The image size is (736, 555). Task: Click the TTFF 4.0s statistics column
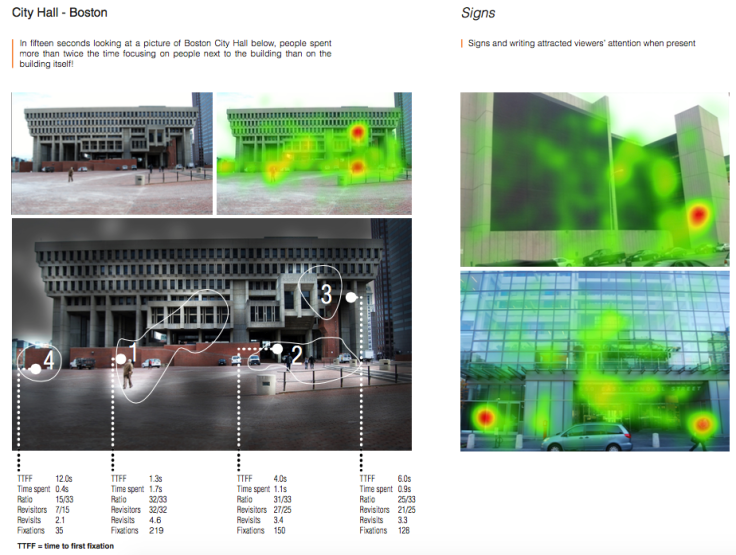pyautogui.click(x=262, y=506)
